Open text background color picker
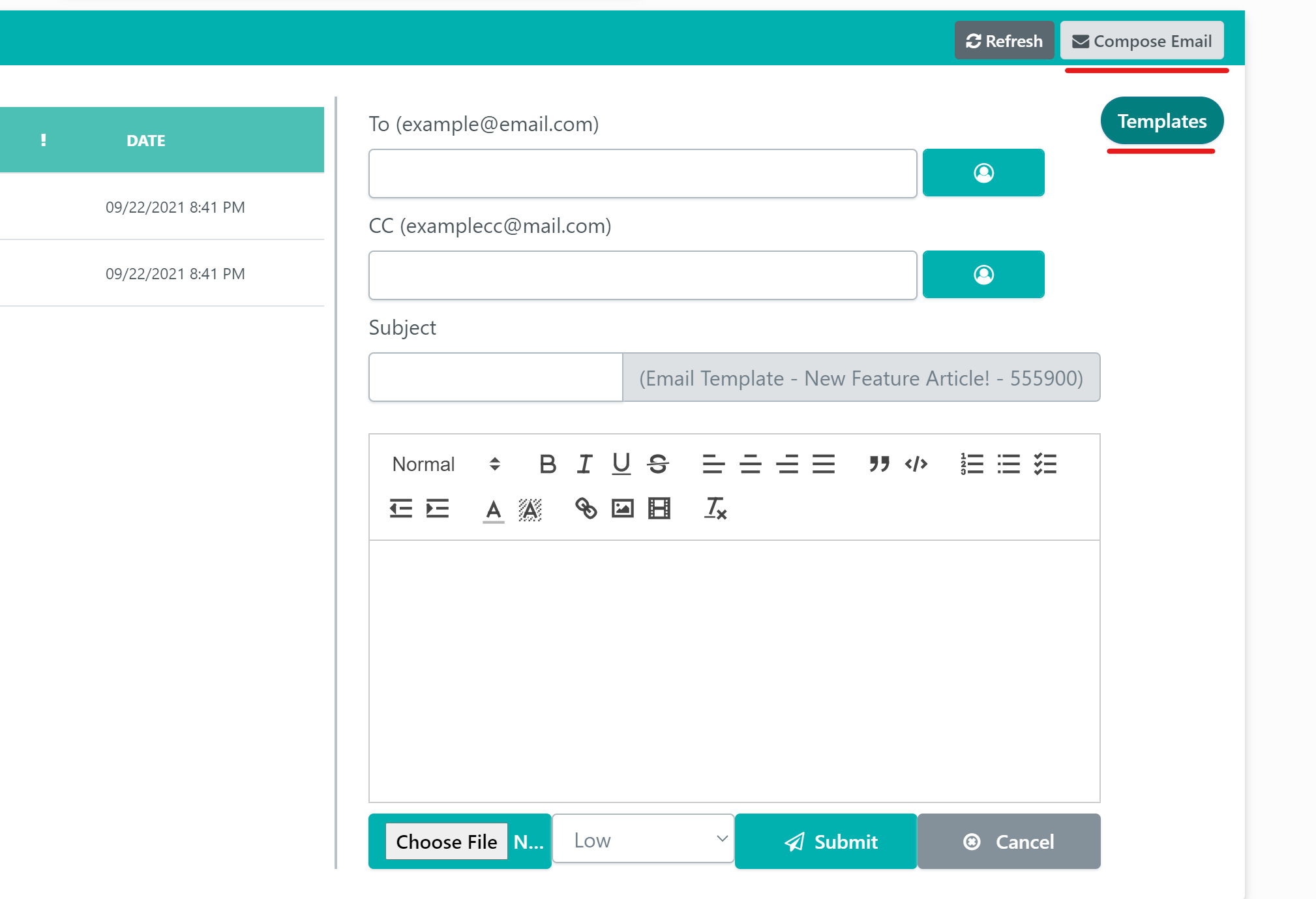This screenshot has width=1316, height=899. (530, 510)
